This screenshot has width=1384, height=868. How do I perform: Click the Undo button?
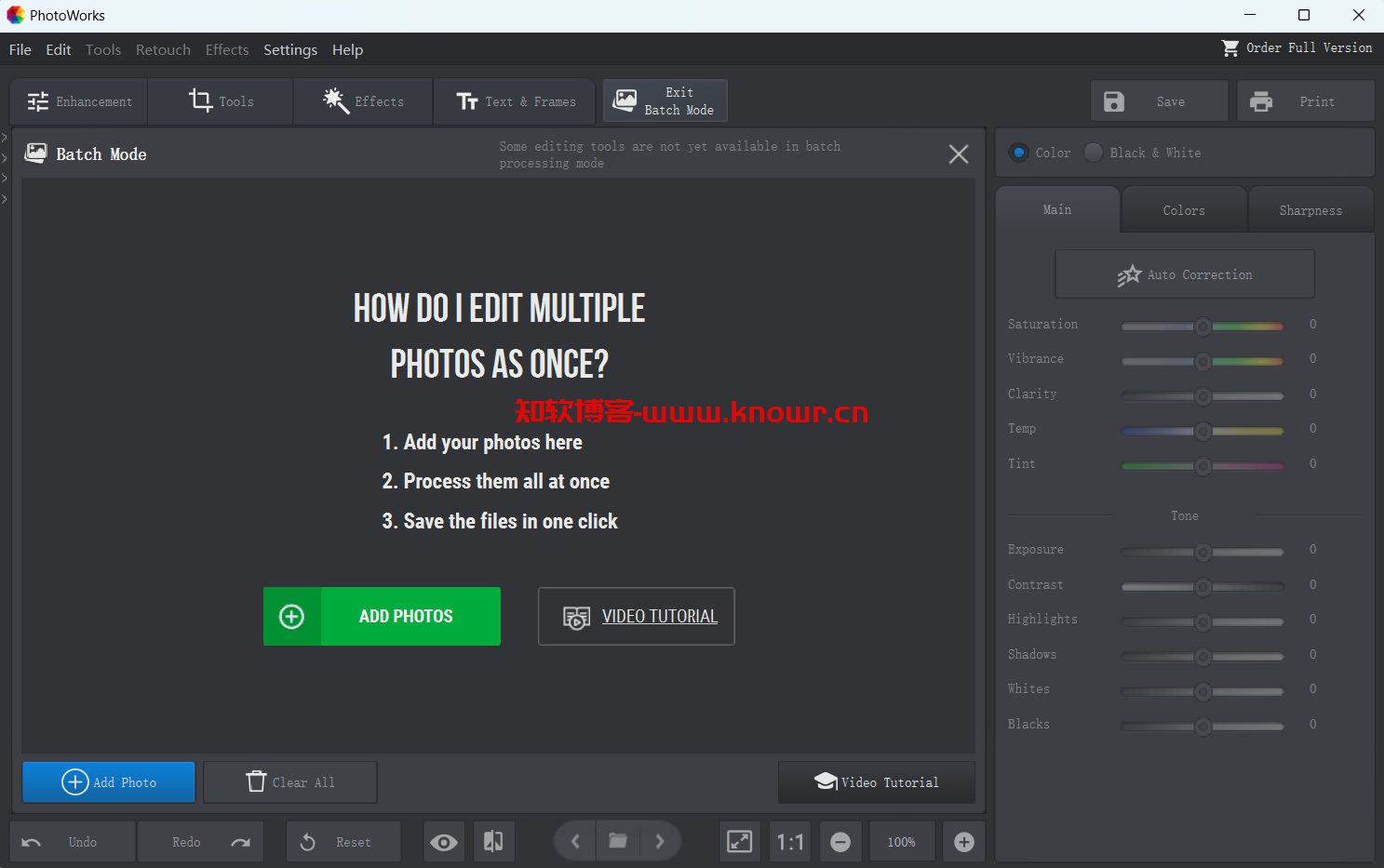pos(73,842)
